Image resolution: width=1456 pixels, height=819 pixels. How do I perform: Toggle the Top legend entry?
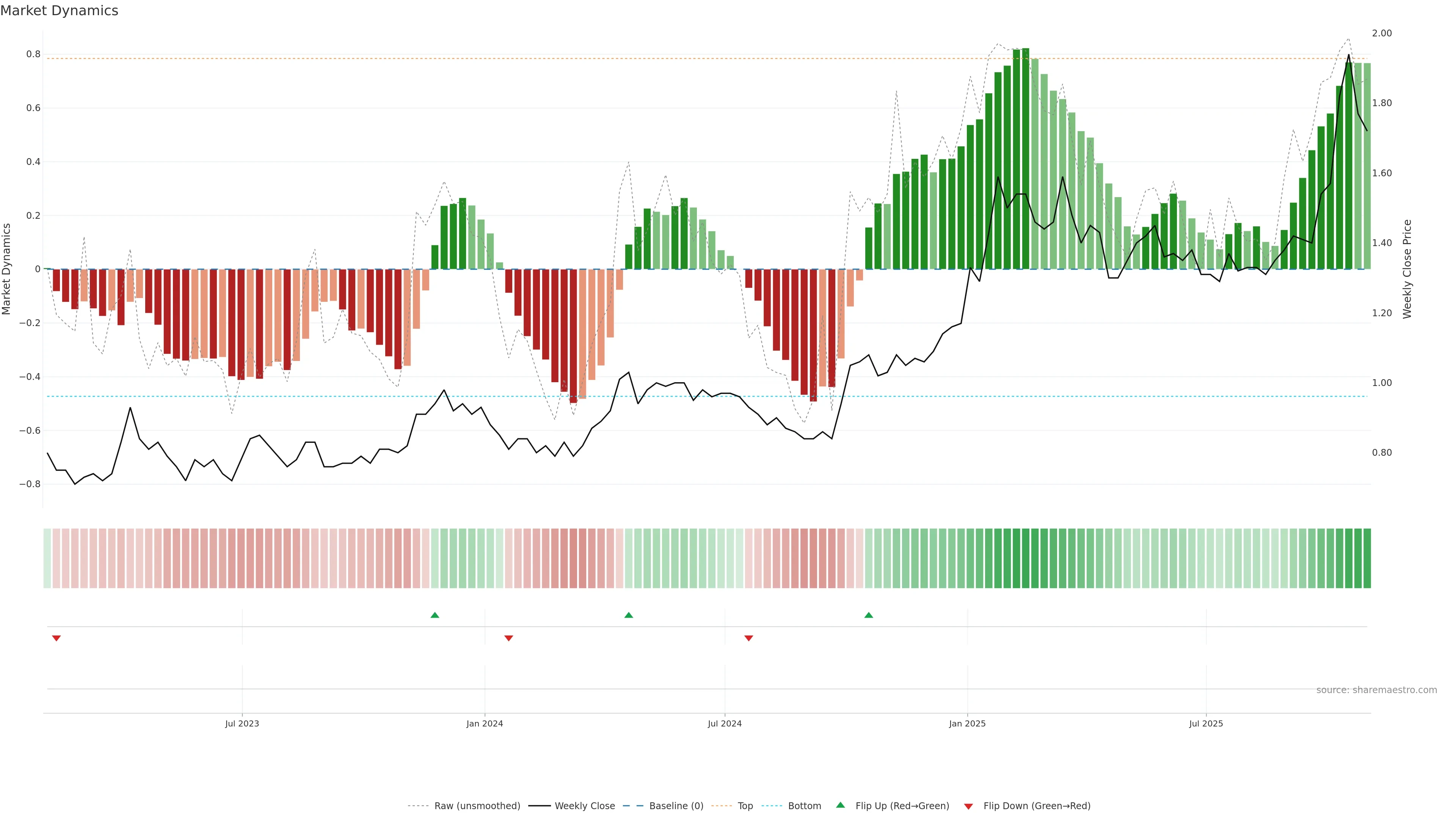coord(745,806)
